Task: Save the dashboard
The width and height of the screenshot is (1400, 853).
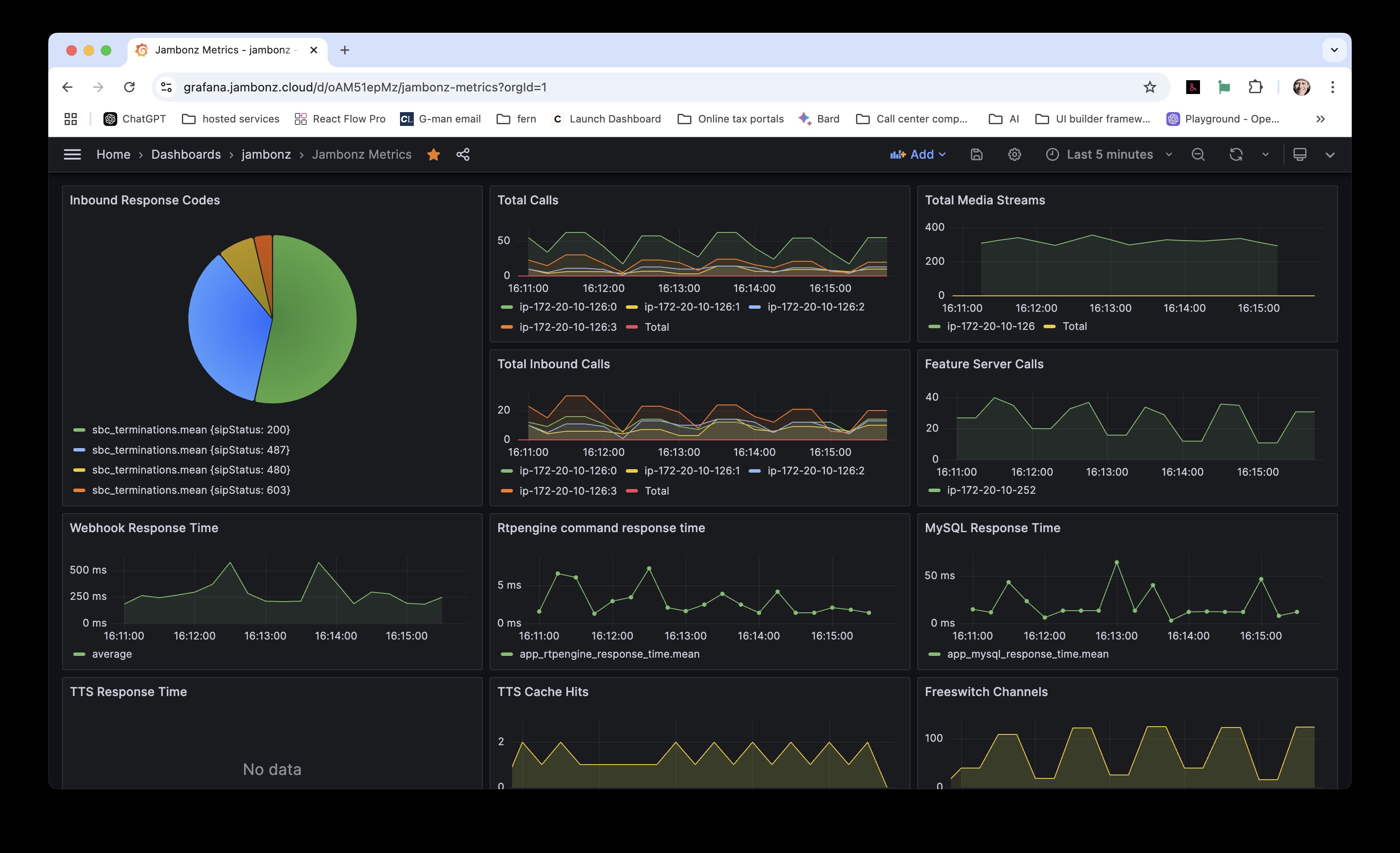Action: click(977, 154)
